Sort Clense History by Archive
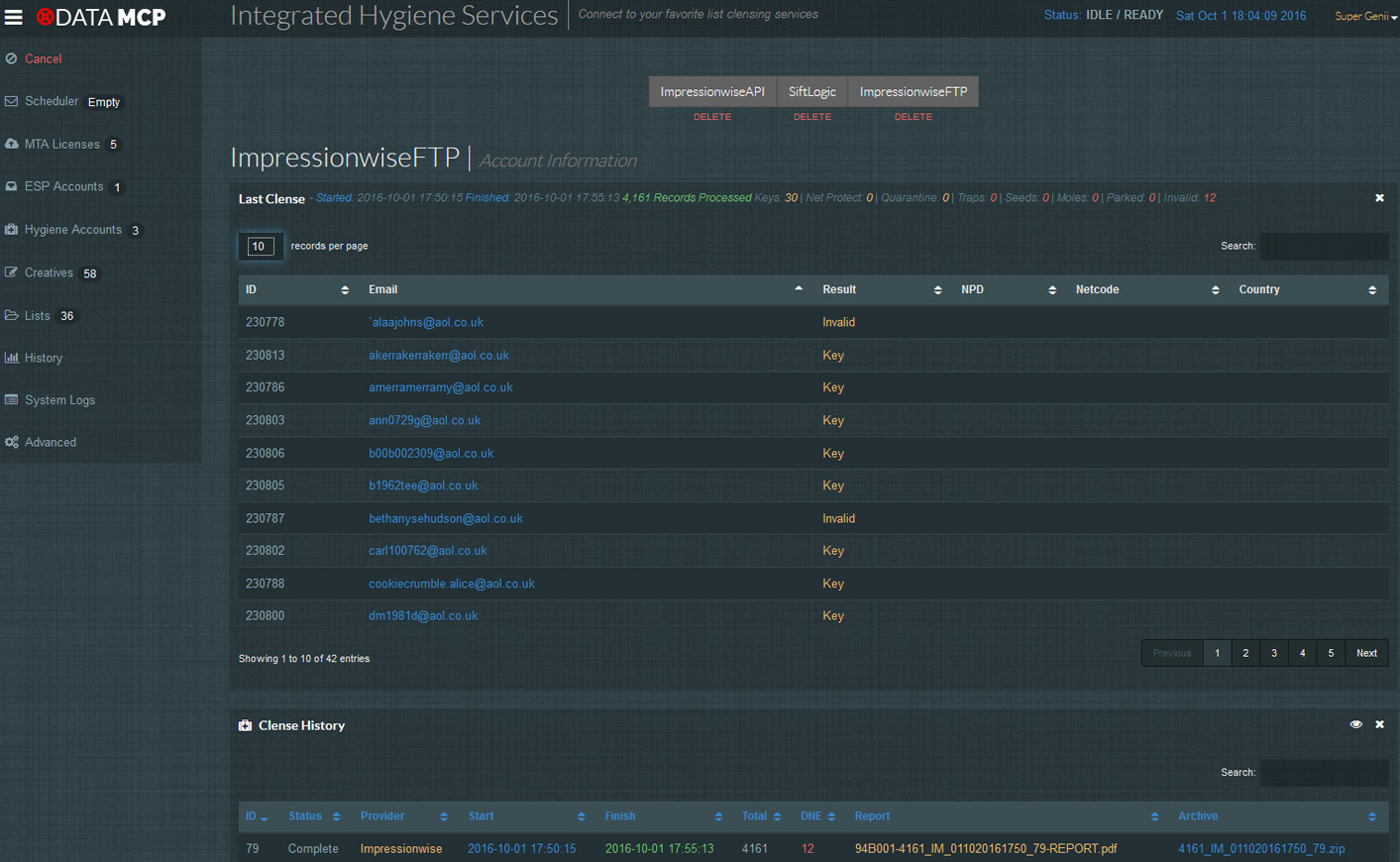 point(1279,816)
